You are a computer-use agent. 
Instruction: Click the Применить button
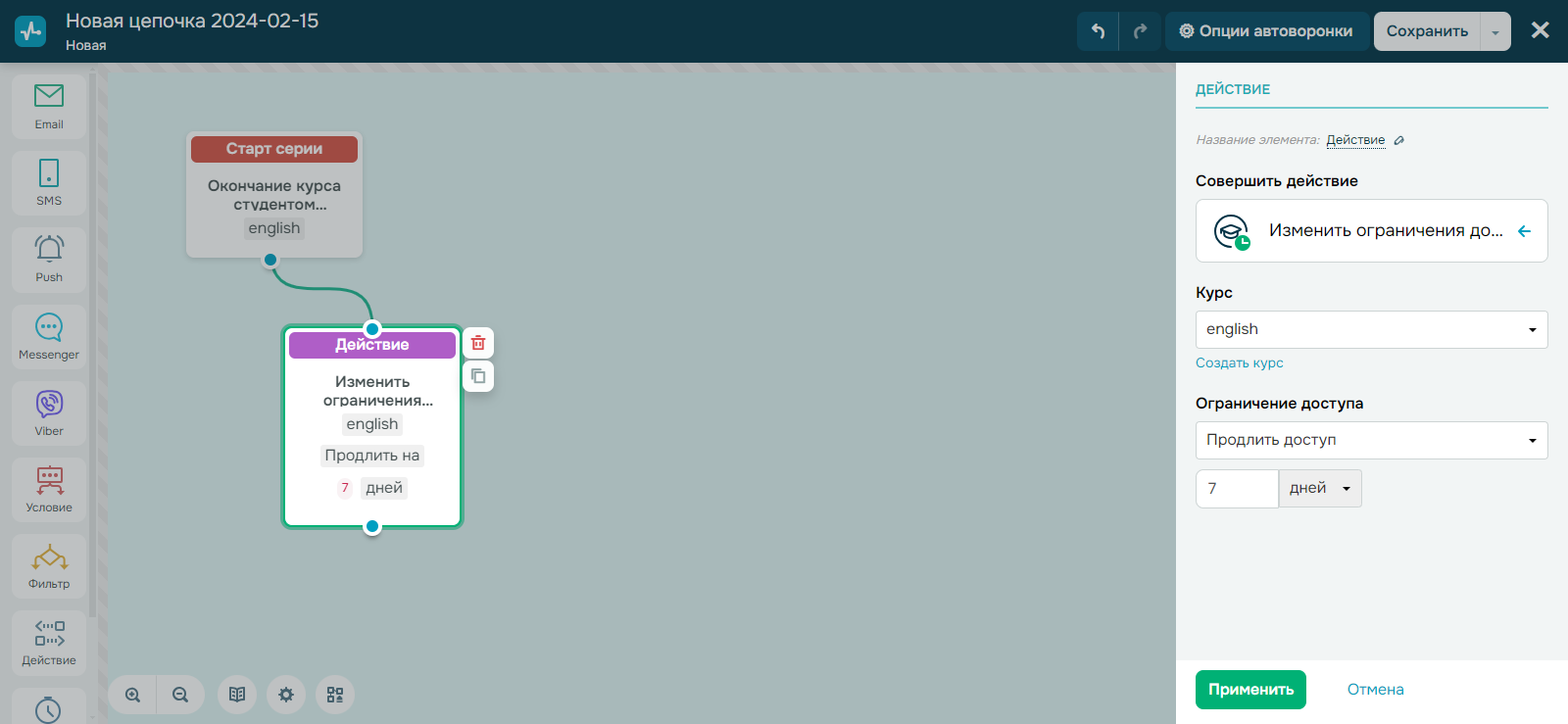click(x=1250, y=690)
